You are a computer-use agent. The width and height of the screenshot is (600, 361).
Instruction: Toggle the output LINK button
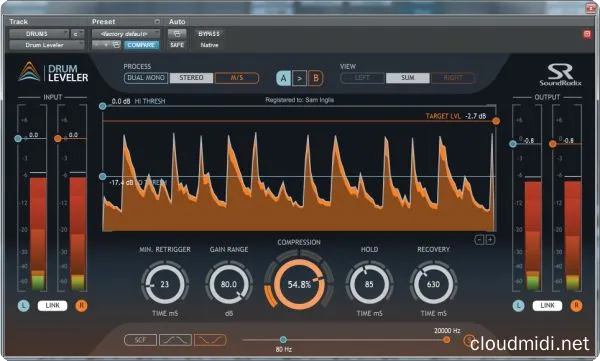pos(547,305)
